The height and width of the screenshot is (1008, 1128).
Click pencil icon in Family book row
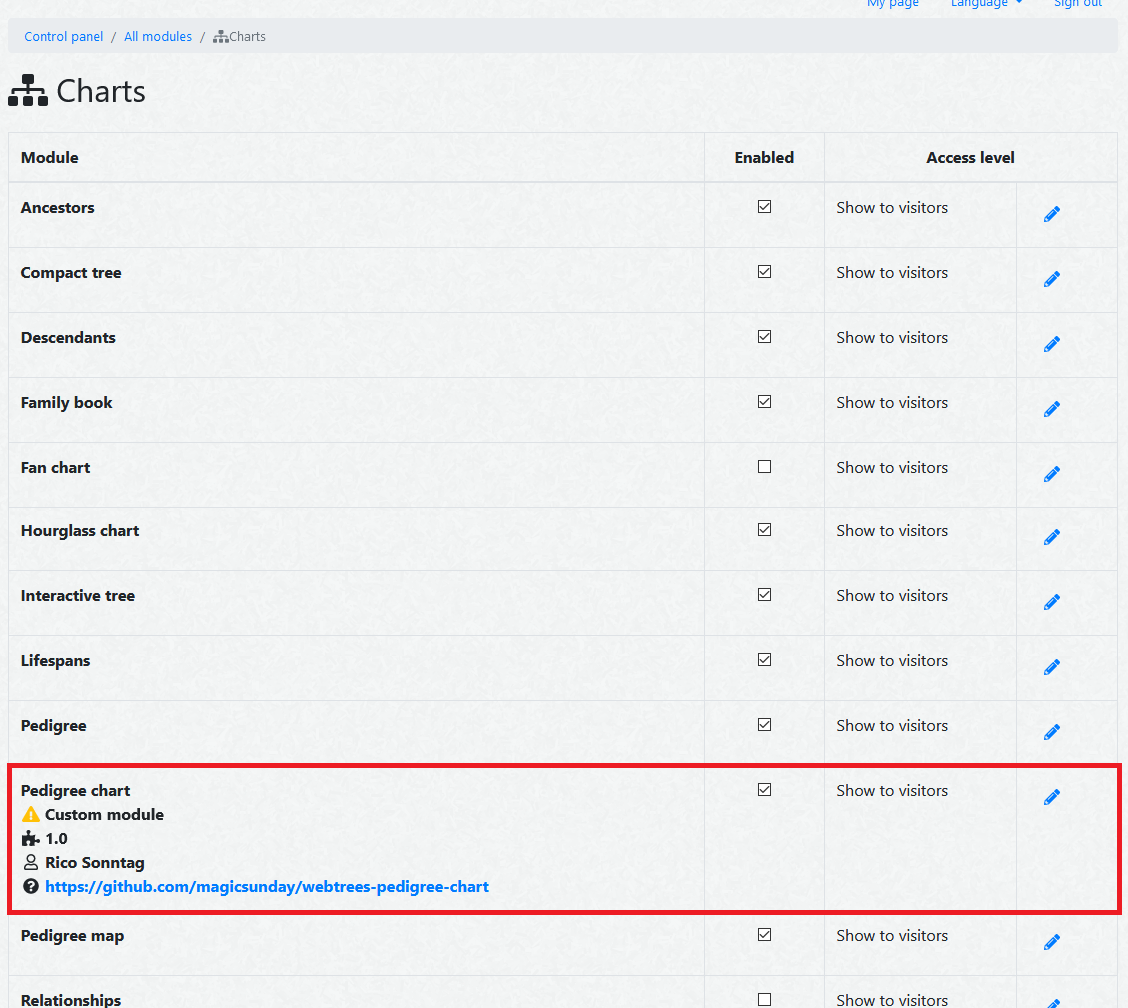click(1052, 409)
